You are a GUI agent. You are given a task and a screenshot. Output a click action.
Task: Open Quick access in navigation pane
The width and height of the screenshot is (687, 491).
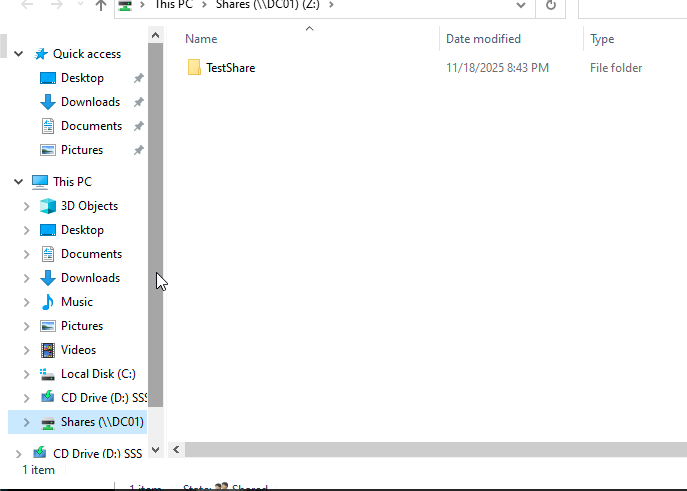click(87, 54)
